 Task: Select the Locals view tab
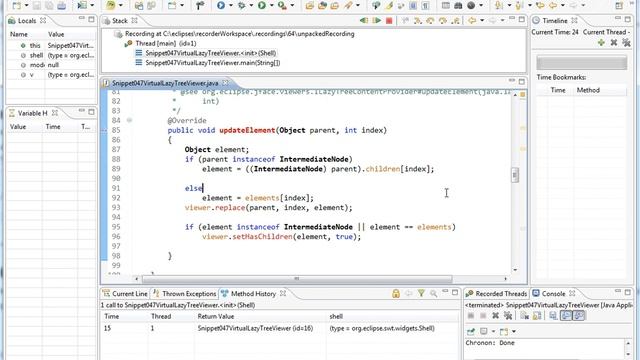27,20
